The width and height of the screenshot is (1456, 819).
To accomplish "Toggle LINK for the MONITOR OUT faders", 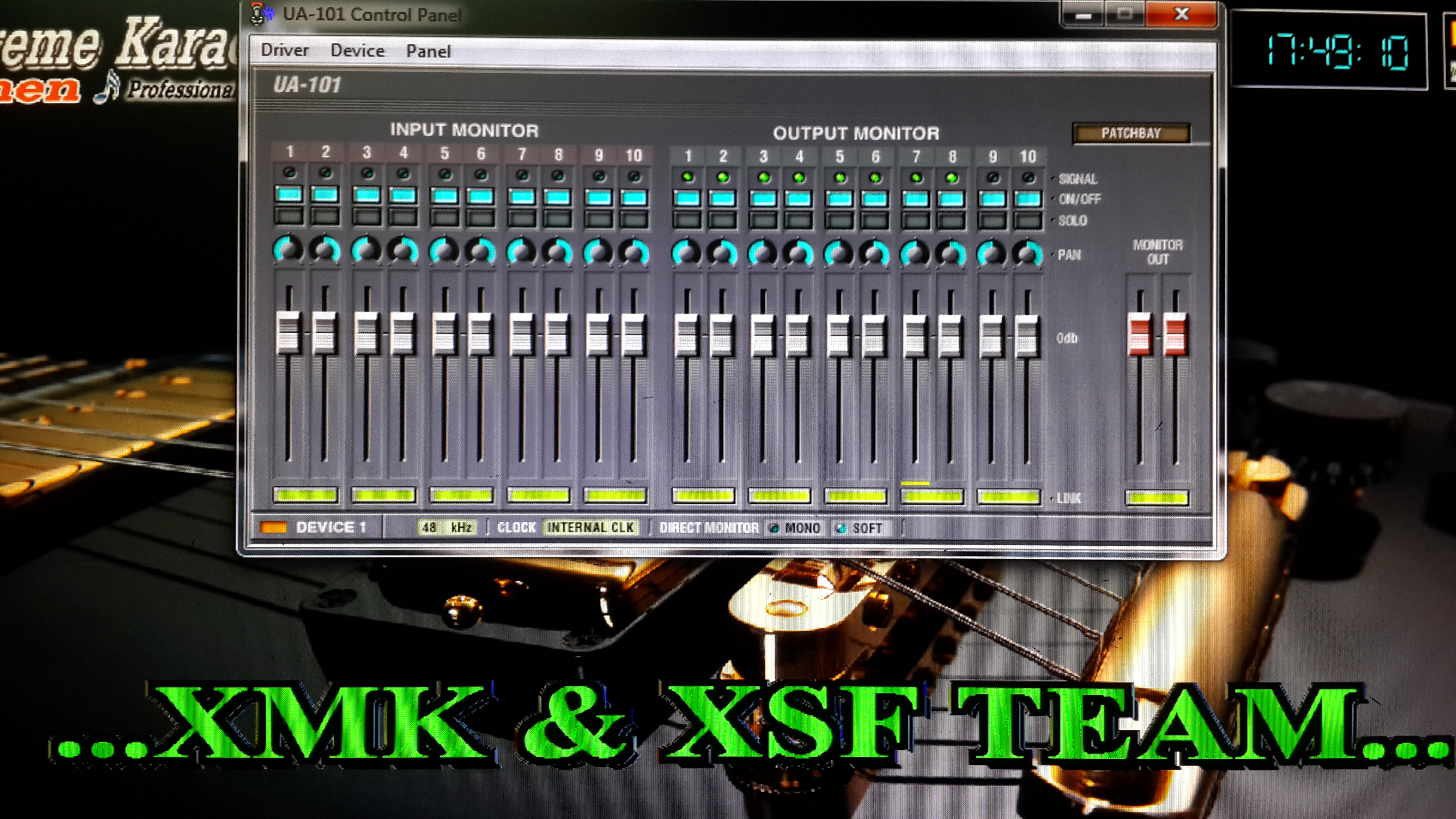I will pos(1157,498).
